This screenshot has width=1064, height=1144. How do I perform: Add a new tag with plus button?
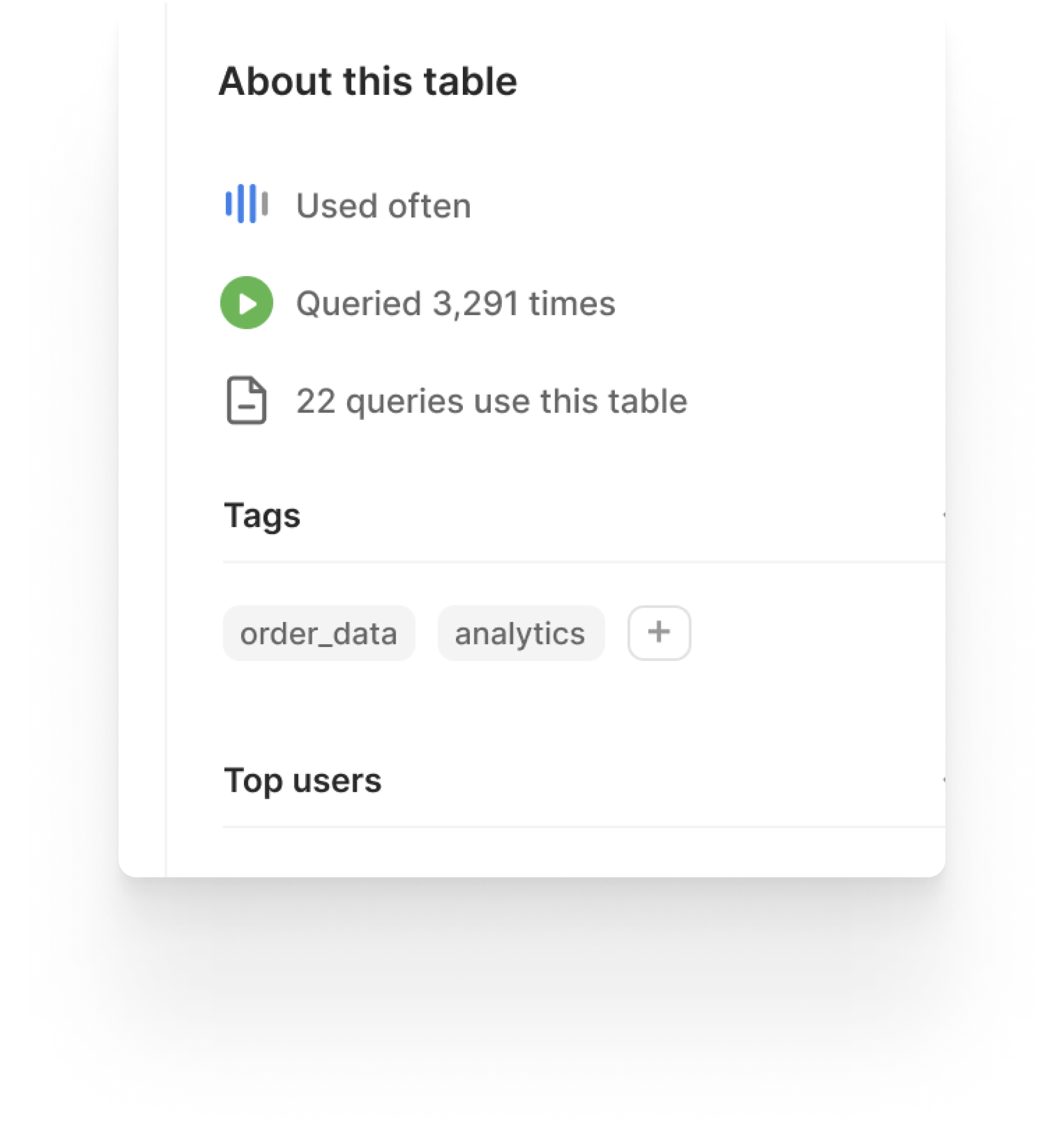point(659,632)
